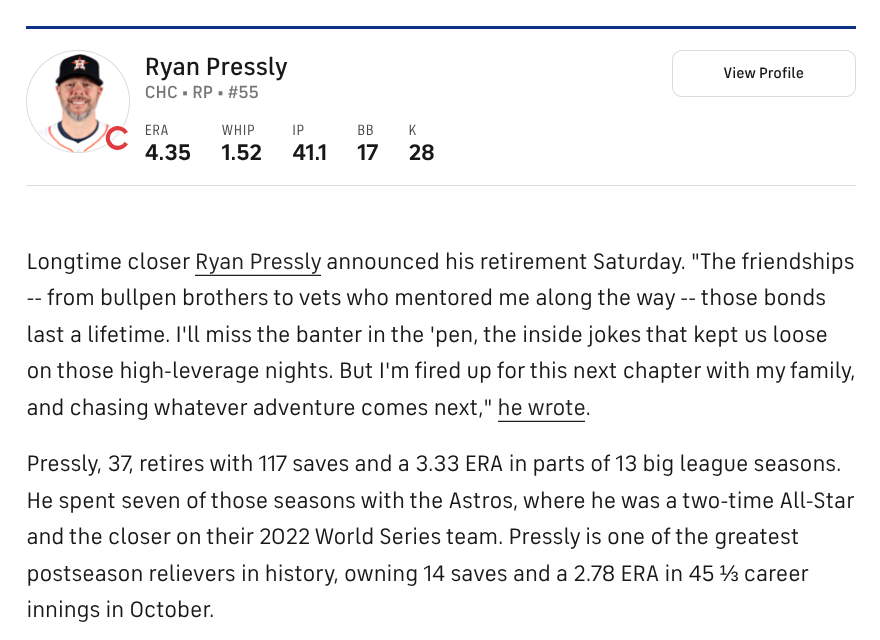The width and height of the screenshot is (880, 640).
Task: Click the Cubs logo badge on headshot
Action: click(x=117, y=139)
